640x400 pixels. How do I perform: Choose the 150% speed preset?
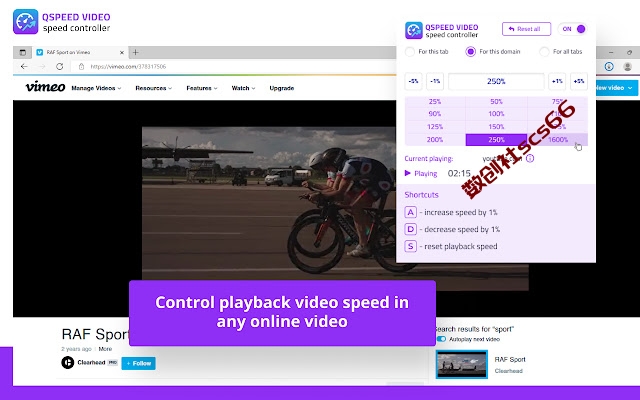[x=496, y=127]
